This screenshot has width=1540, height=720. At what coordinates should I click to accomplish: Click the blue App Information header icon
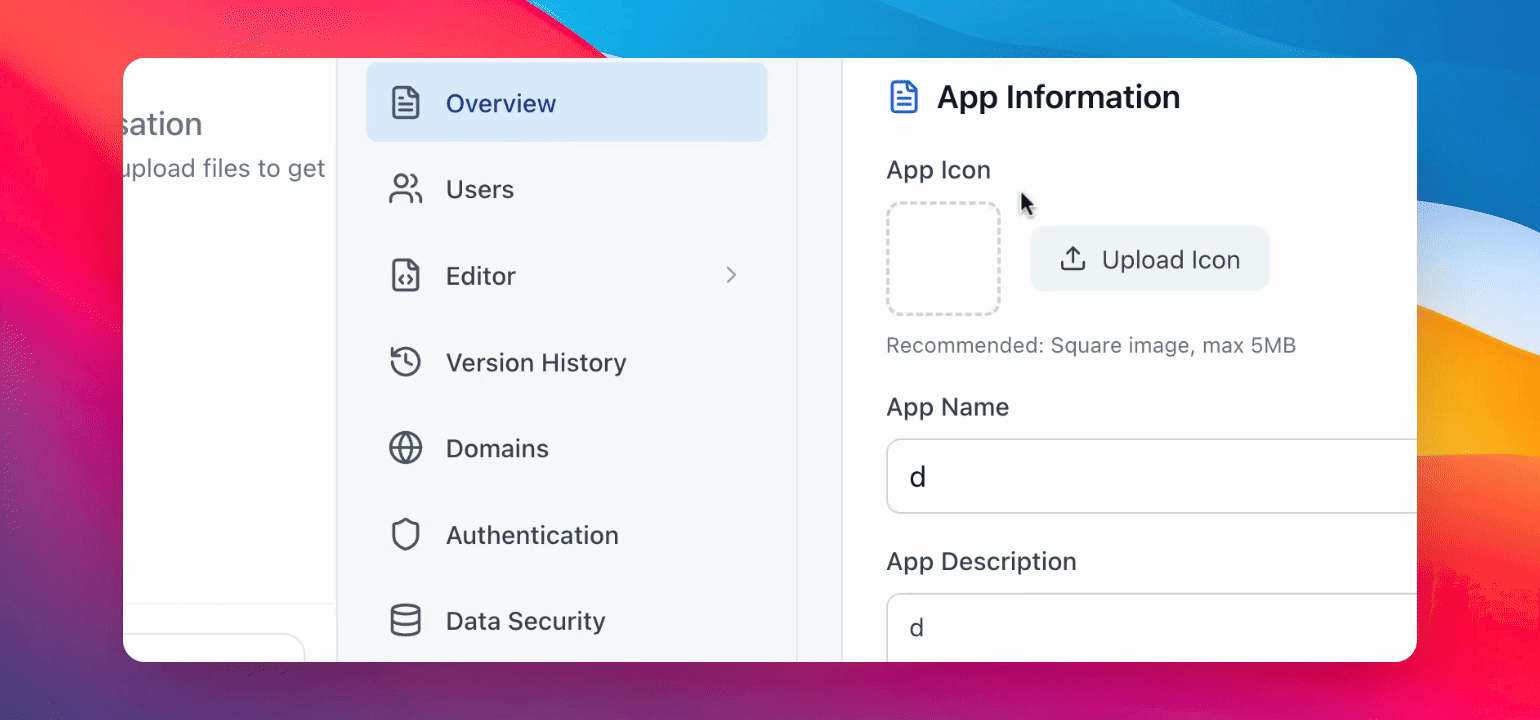tap(904, 97)
